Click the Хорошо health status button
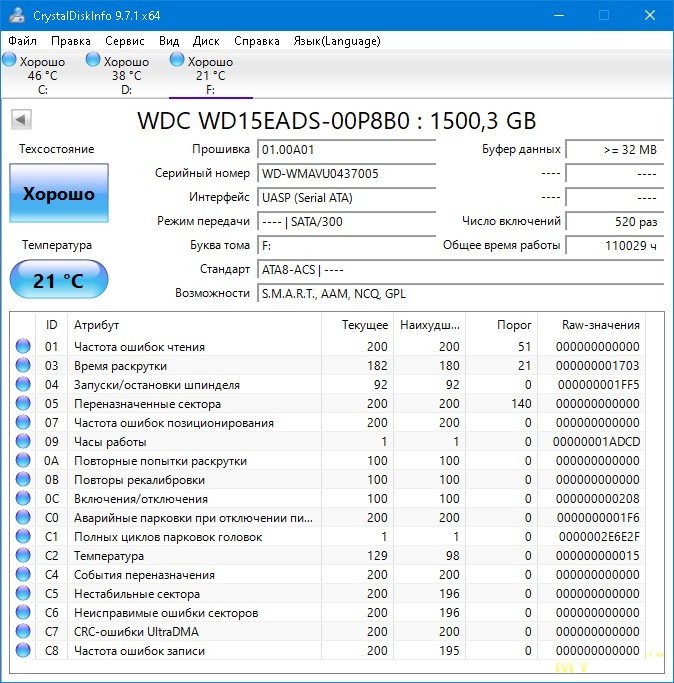Screen dimensions: 674x683 click(58, 193)
